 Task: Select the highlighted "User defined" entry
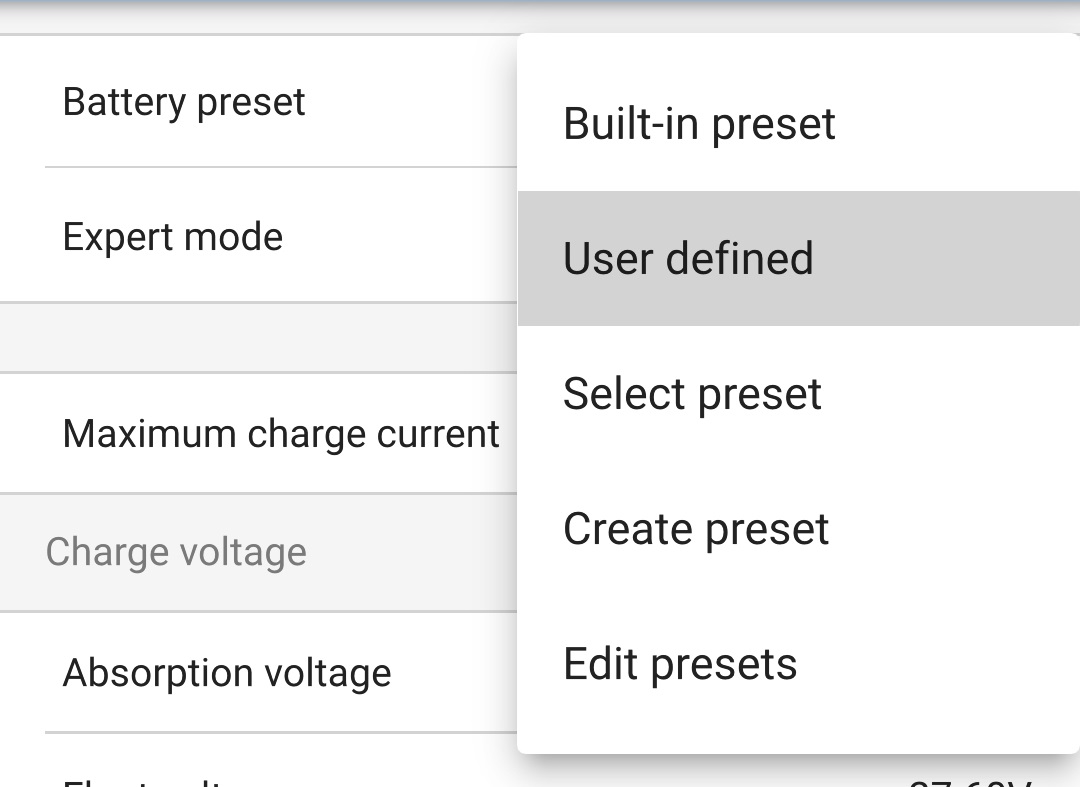(688, 258)
